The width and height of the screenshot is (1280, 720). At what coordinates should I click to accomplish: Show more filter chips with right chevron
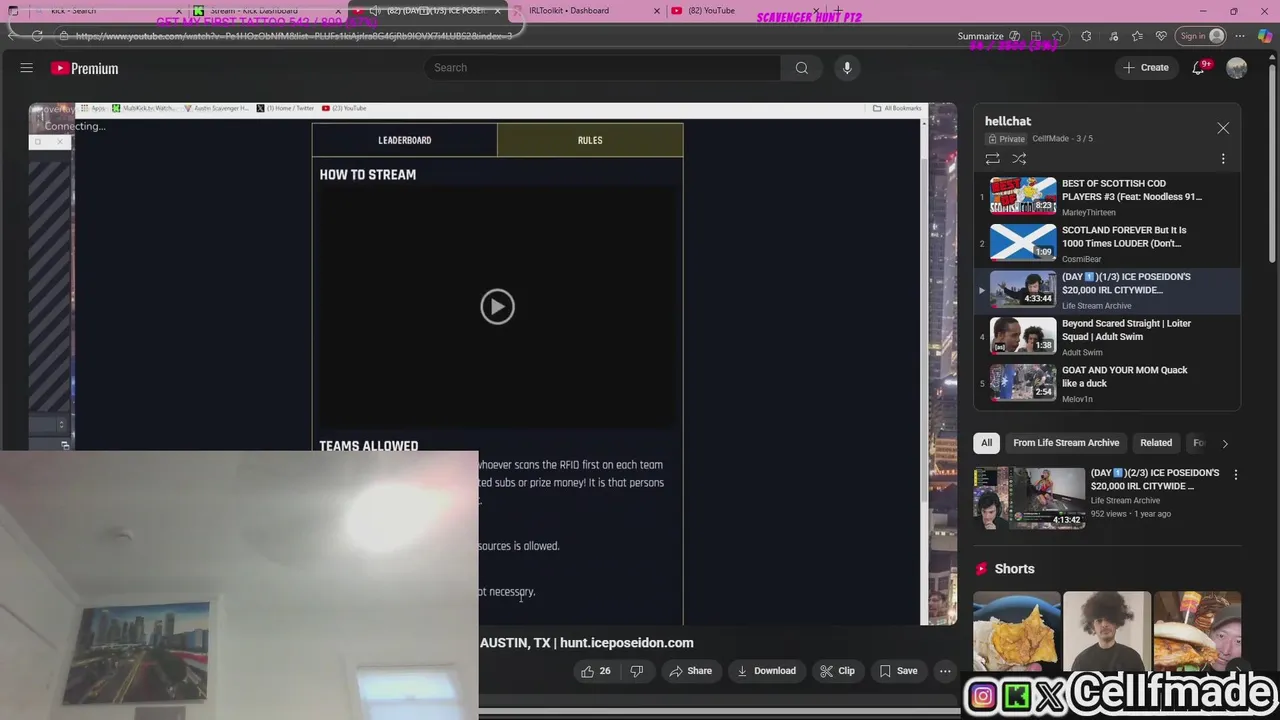point(1225,443)
